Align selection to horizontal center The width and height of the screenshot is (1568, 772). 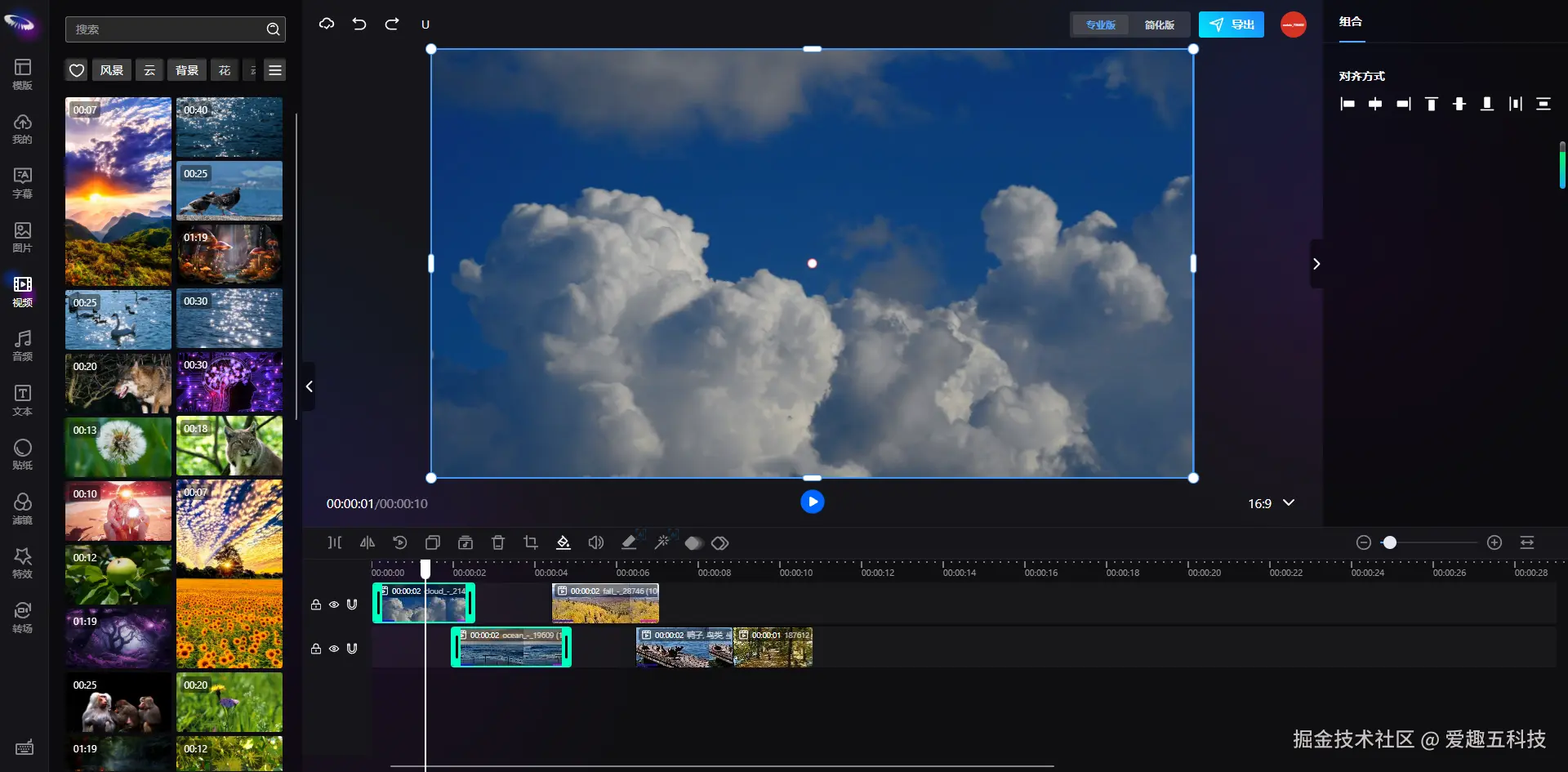click(1375, 104)
